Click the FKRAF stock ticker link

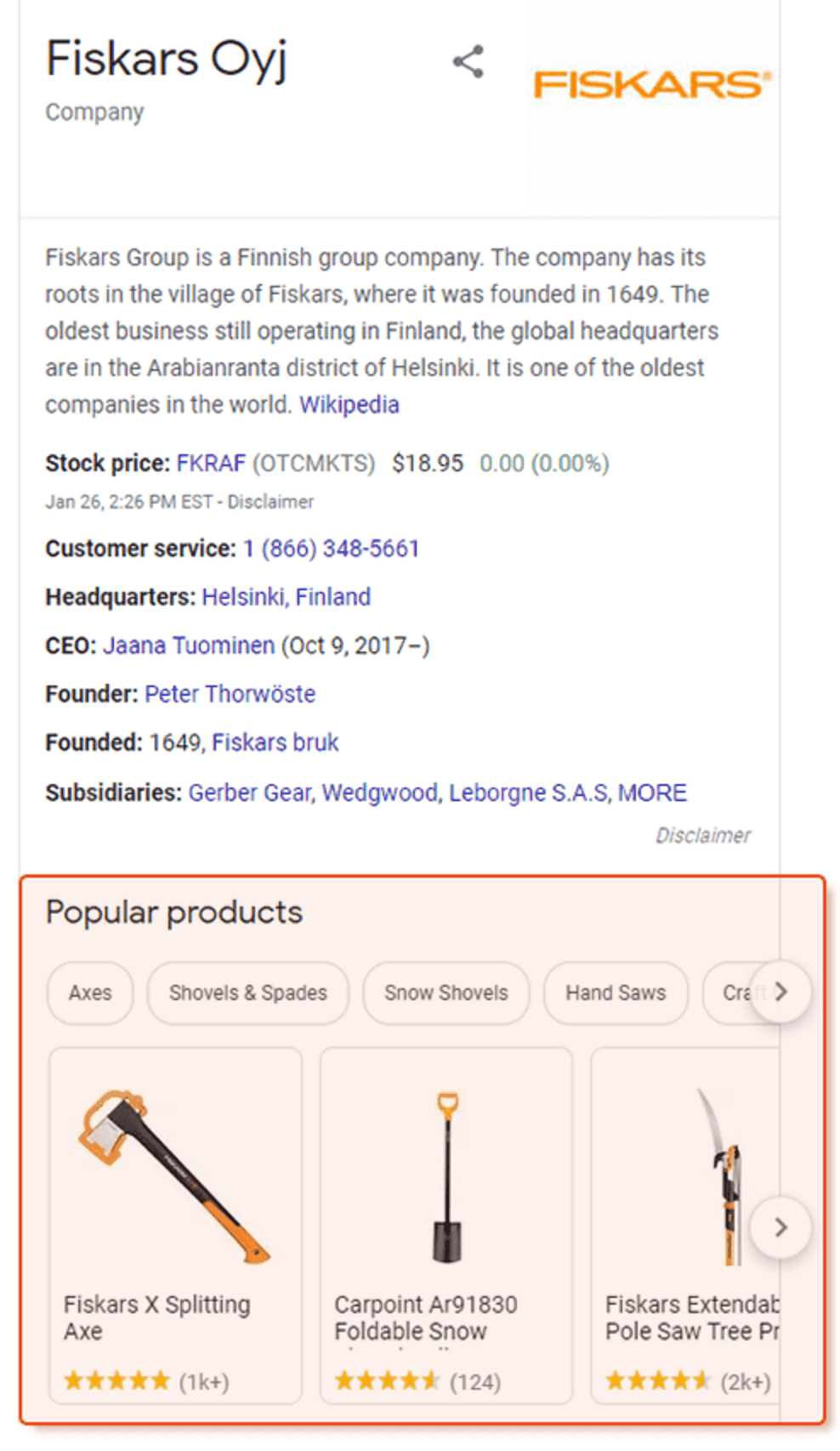(x=209, y=464)
